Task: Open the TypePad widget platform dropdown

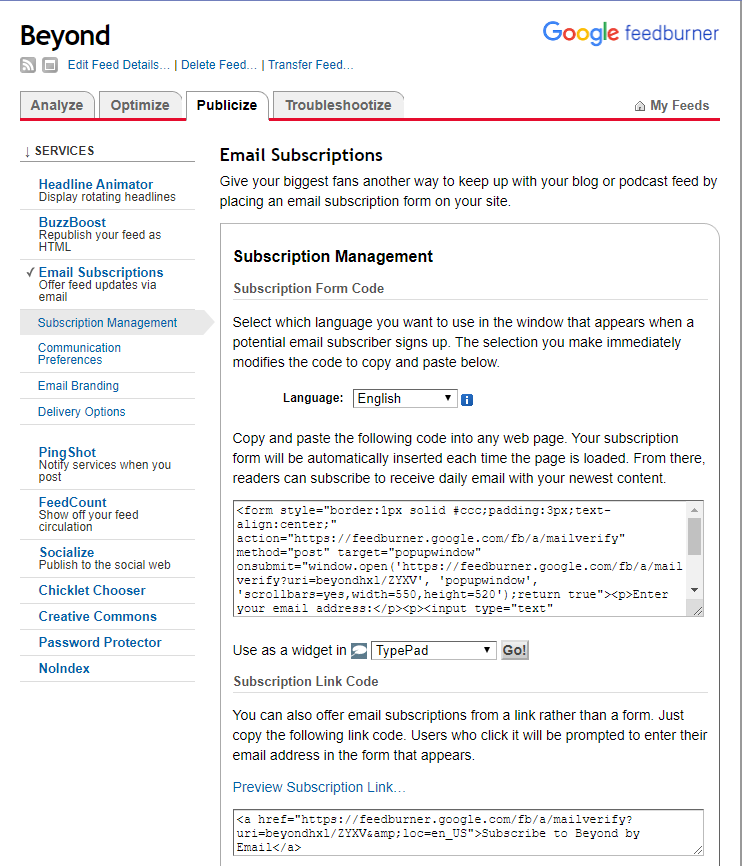Action: [433, 650]
